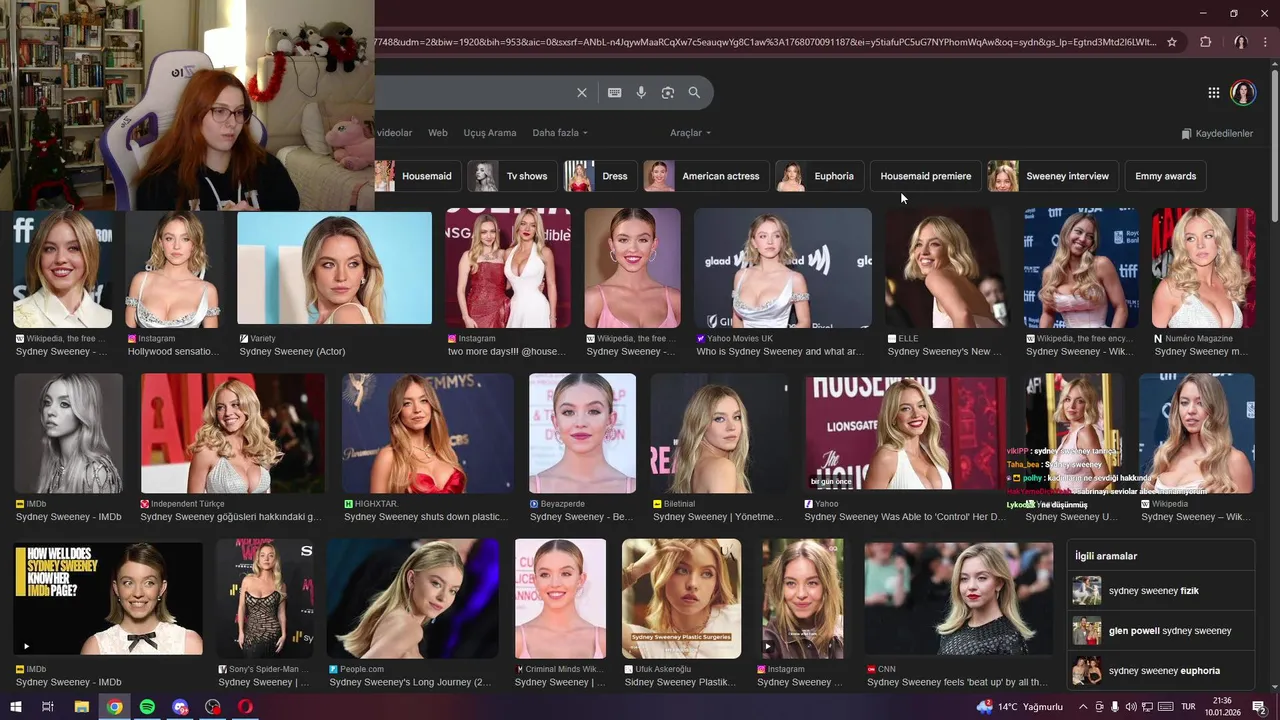The width and height of the screenshot is (1280, 720).
Task: Open the People.com image result
Action: pyautogui.click(x=412, y=598)
